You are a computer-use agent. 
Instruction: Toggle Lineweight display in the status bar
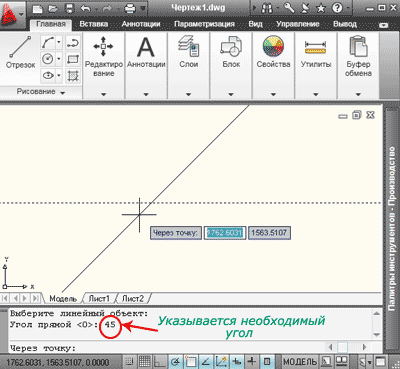click(x=252, y=361)
